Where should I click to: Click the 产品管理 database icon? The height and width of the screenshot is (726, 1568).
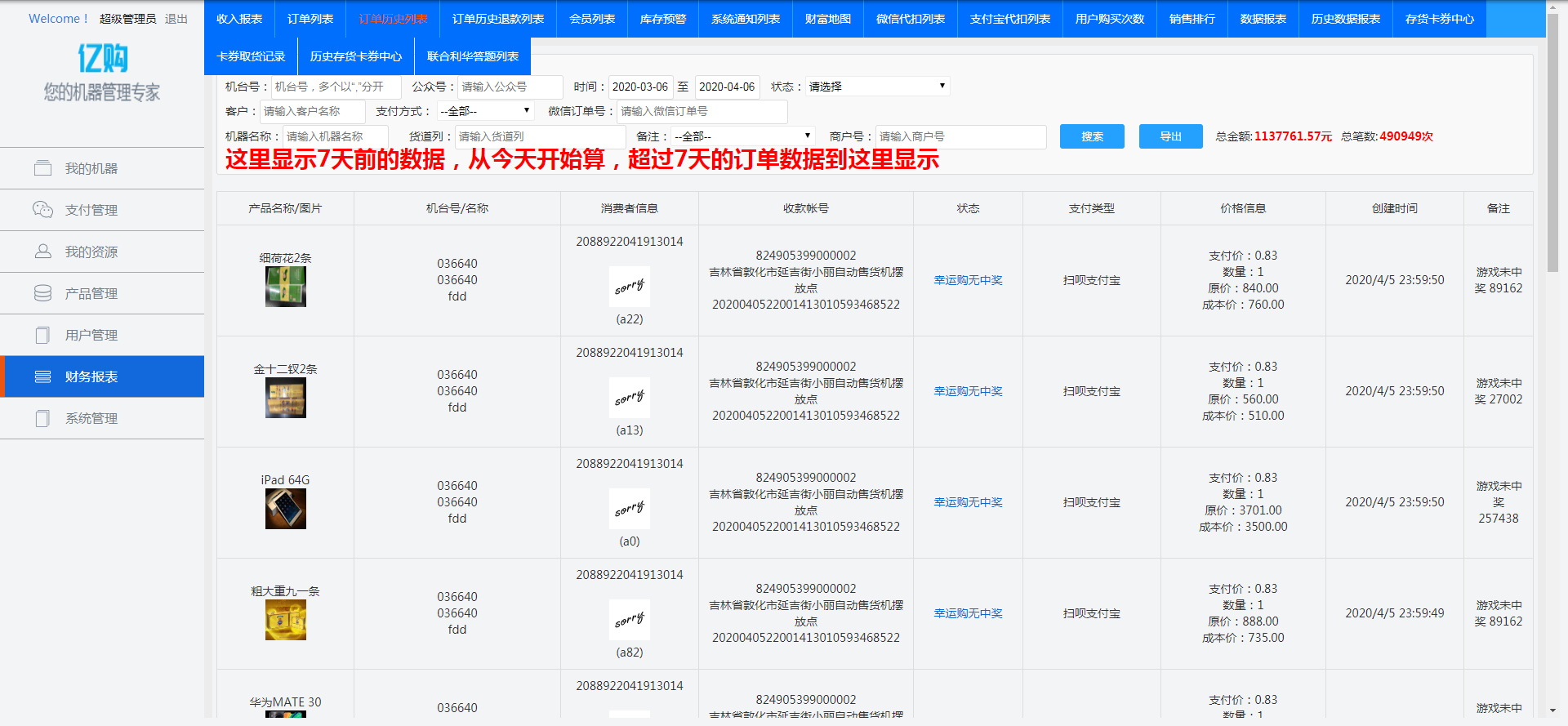(x=43, y=293)
